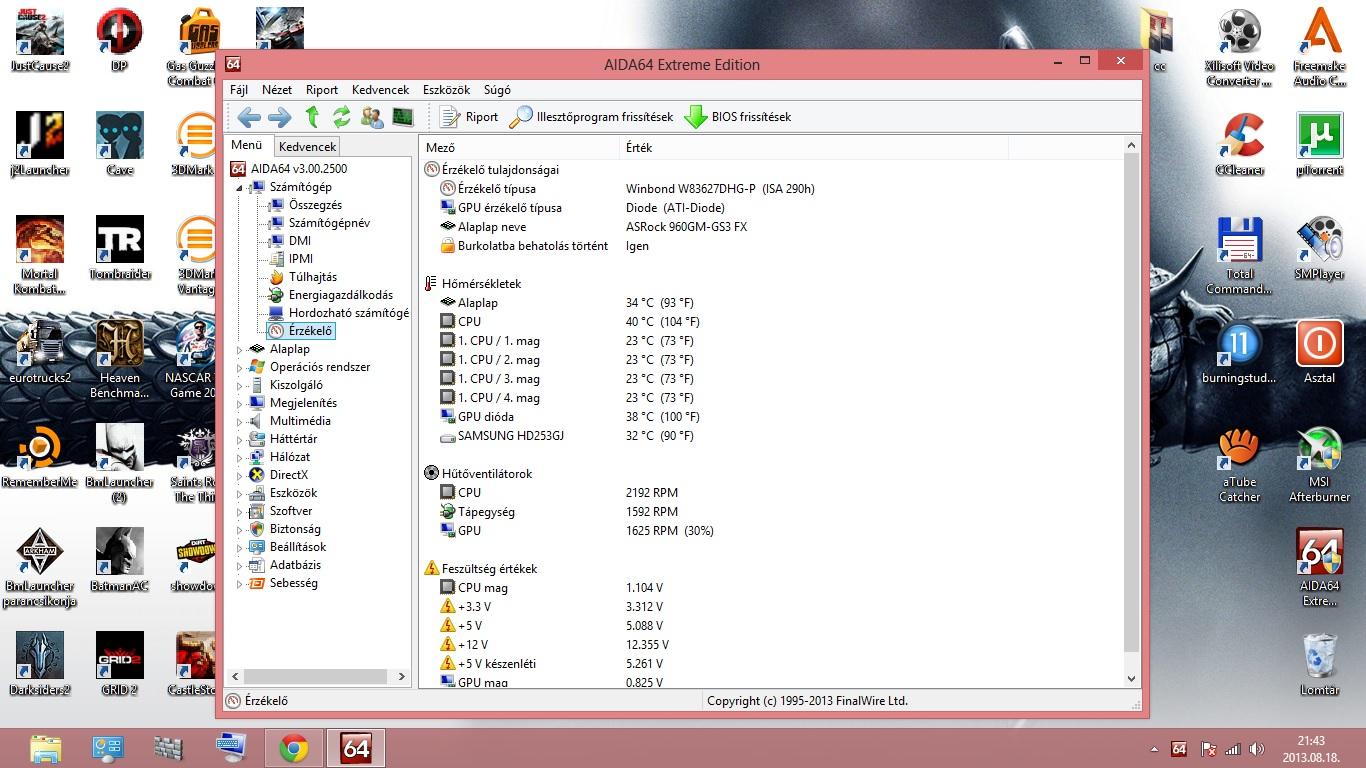Select Eszközök in the tree
The width and height of the screenshot is (1366, 768).
[x=293, y=493]
